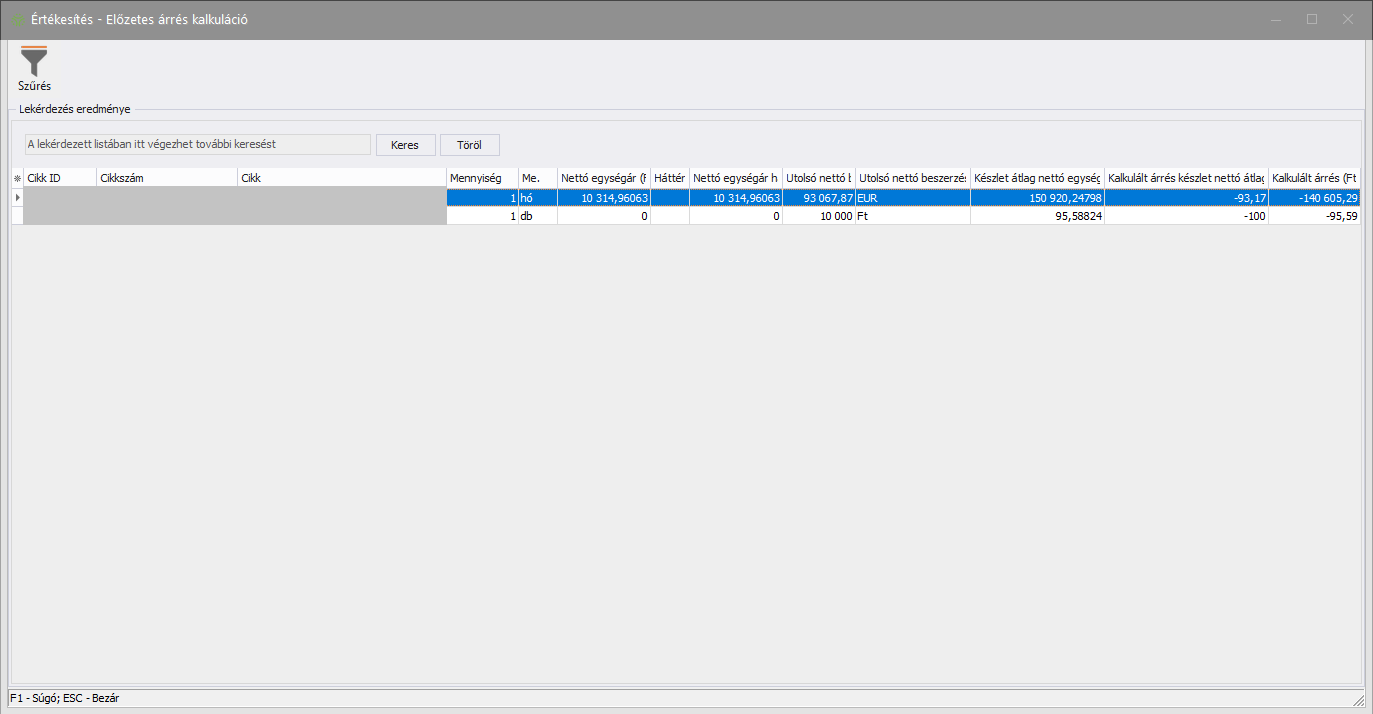Click the application icon in title bar

pyautogui.click(x=18, y=20)
